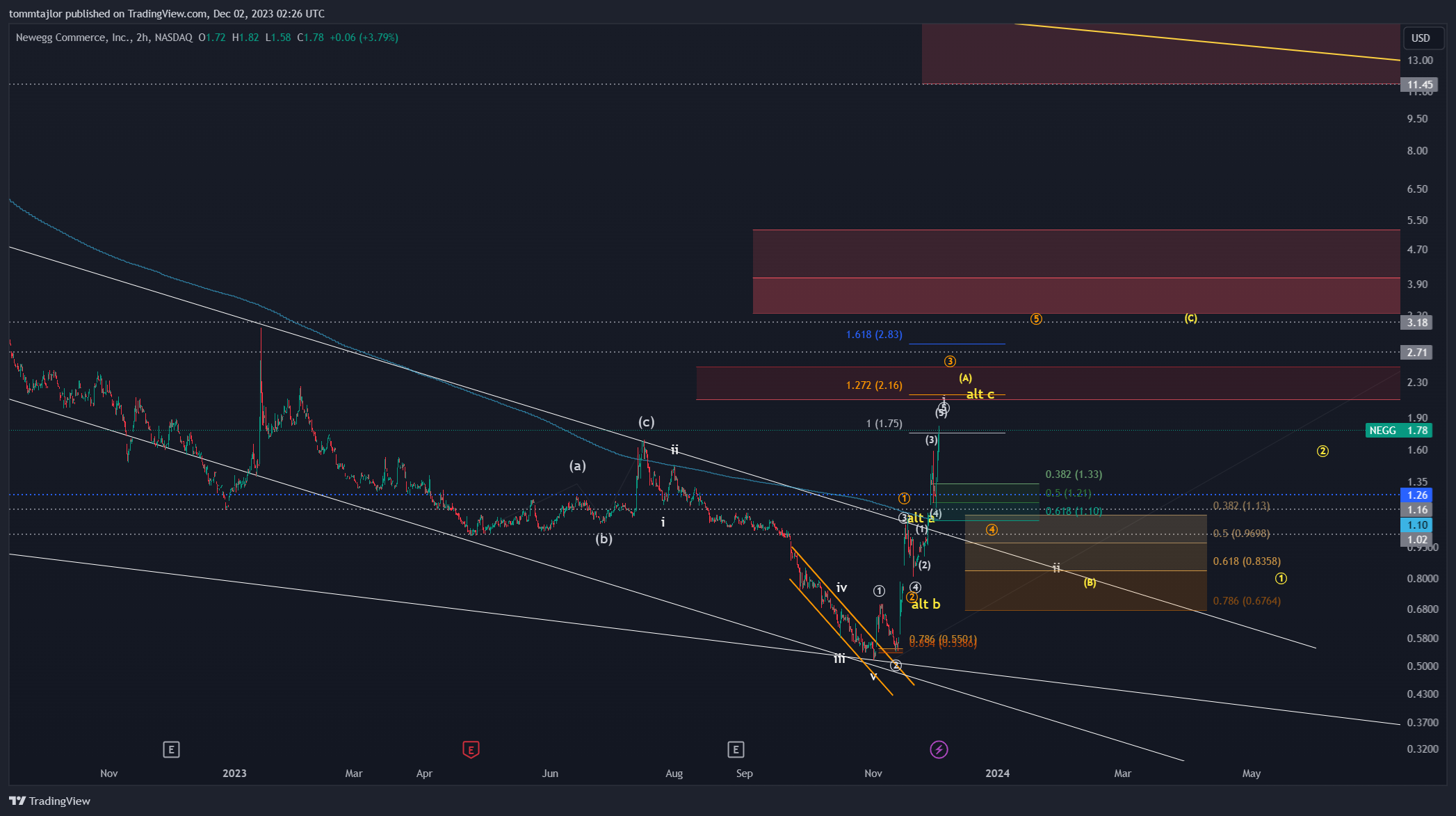Click the purple lightning event marker
The image size is (1456, 816).
tap(939, 749)
